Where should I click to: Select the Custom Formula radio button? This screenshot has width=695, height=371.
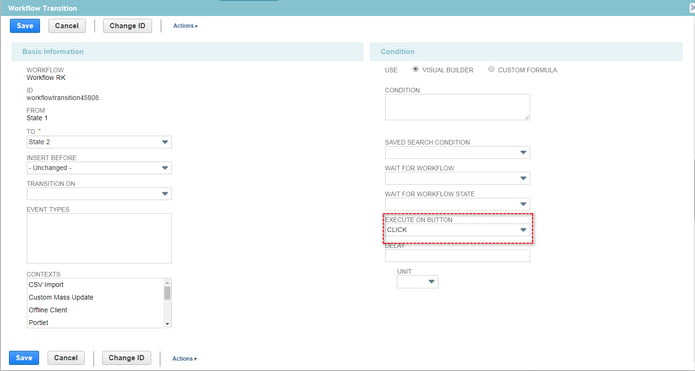tap(491, 69)
